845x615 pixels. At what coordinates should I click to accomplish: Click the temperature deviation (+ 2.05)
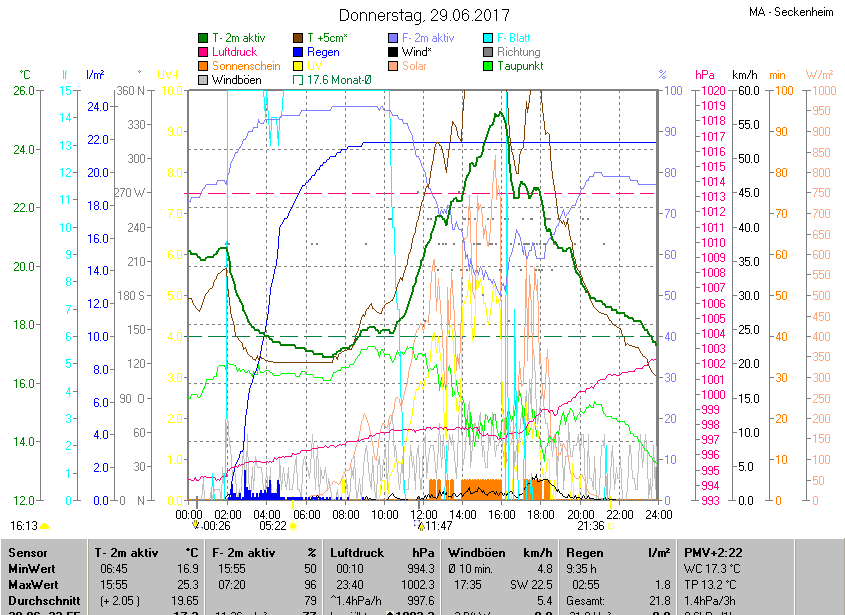120,600
